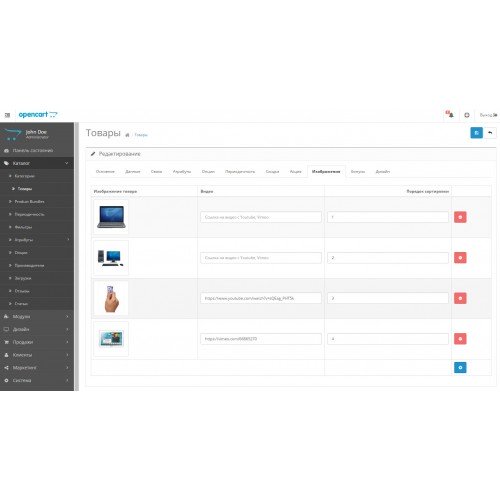The height and width of the screenshot is (500, 500).
Task: Open the help lifebuoy icon
Action: click(467, 115)
